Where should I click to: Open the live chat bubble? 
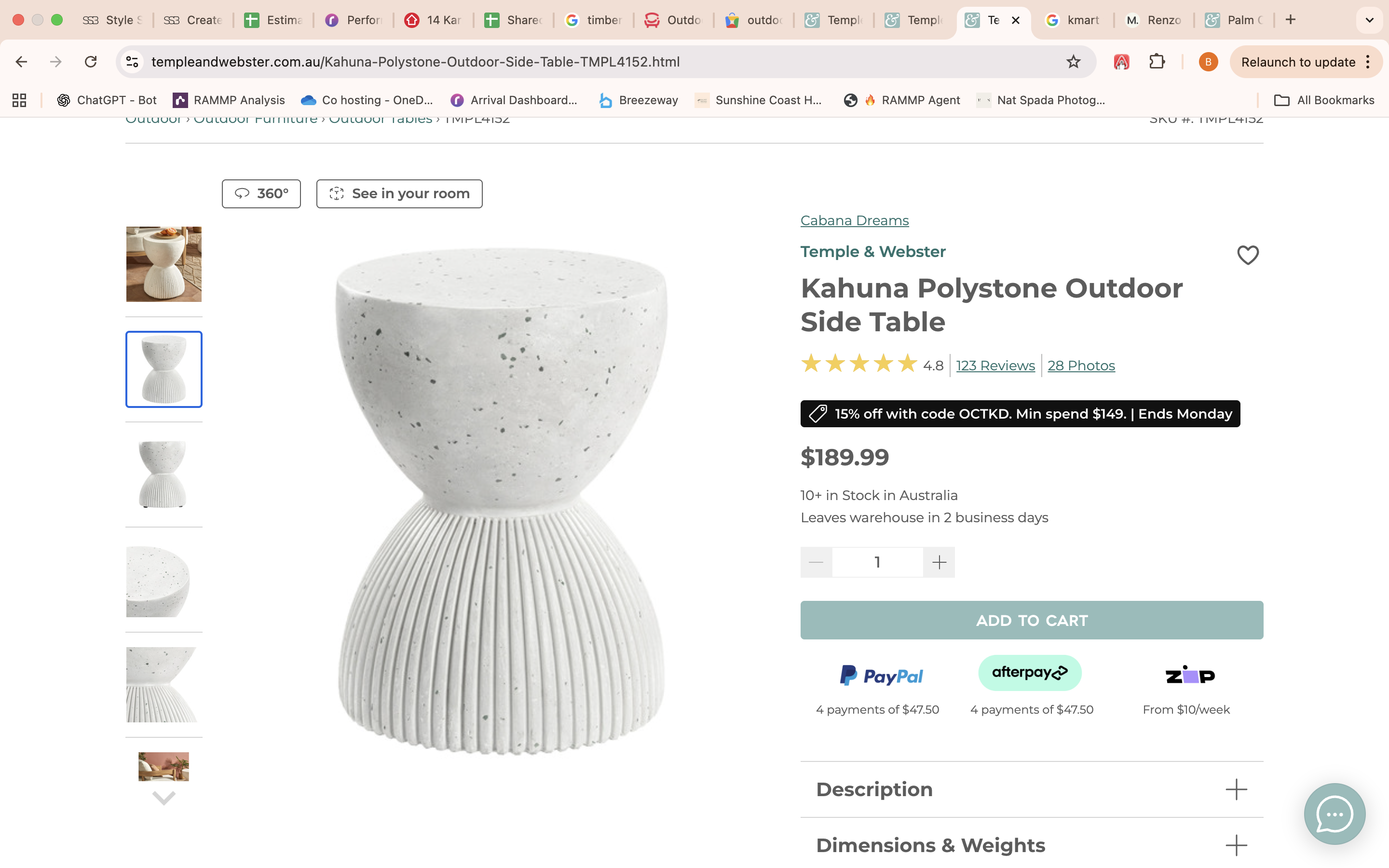pos(1335,814)
